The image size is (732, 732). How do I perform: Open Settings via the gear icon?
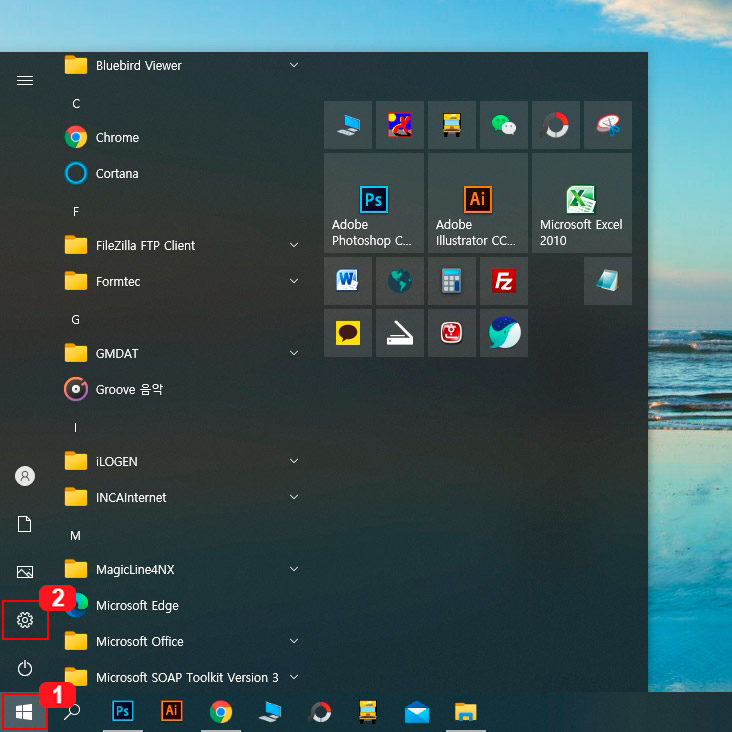(x=25, y=620)
